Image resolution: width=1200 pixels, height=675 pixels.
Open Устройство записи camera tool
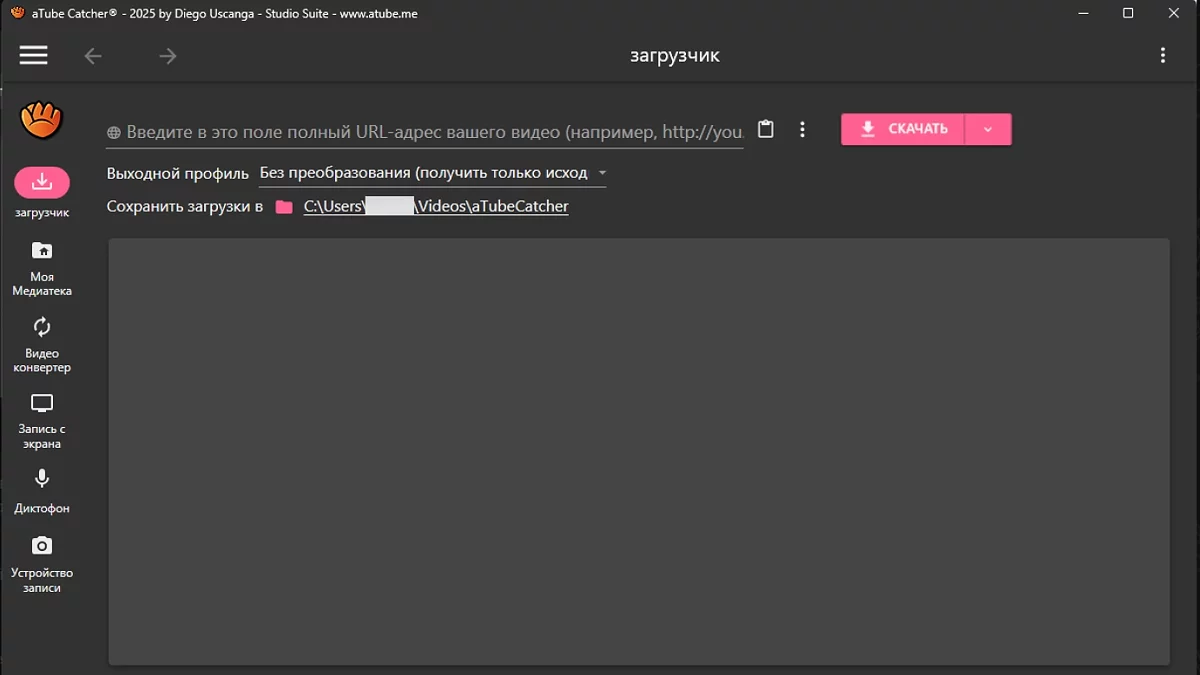(42, 546)
